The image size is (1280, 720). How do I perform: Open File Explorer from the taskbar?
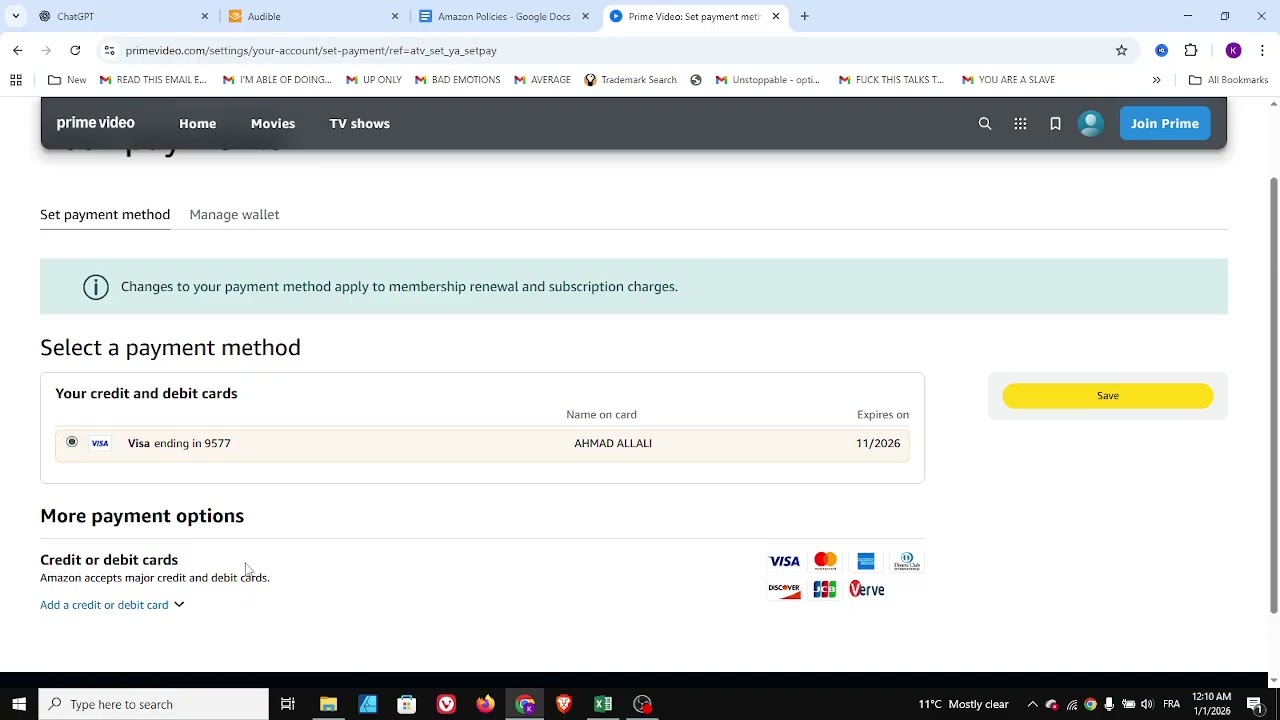(328, 704)
